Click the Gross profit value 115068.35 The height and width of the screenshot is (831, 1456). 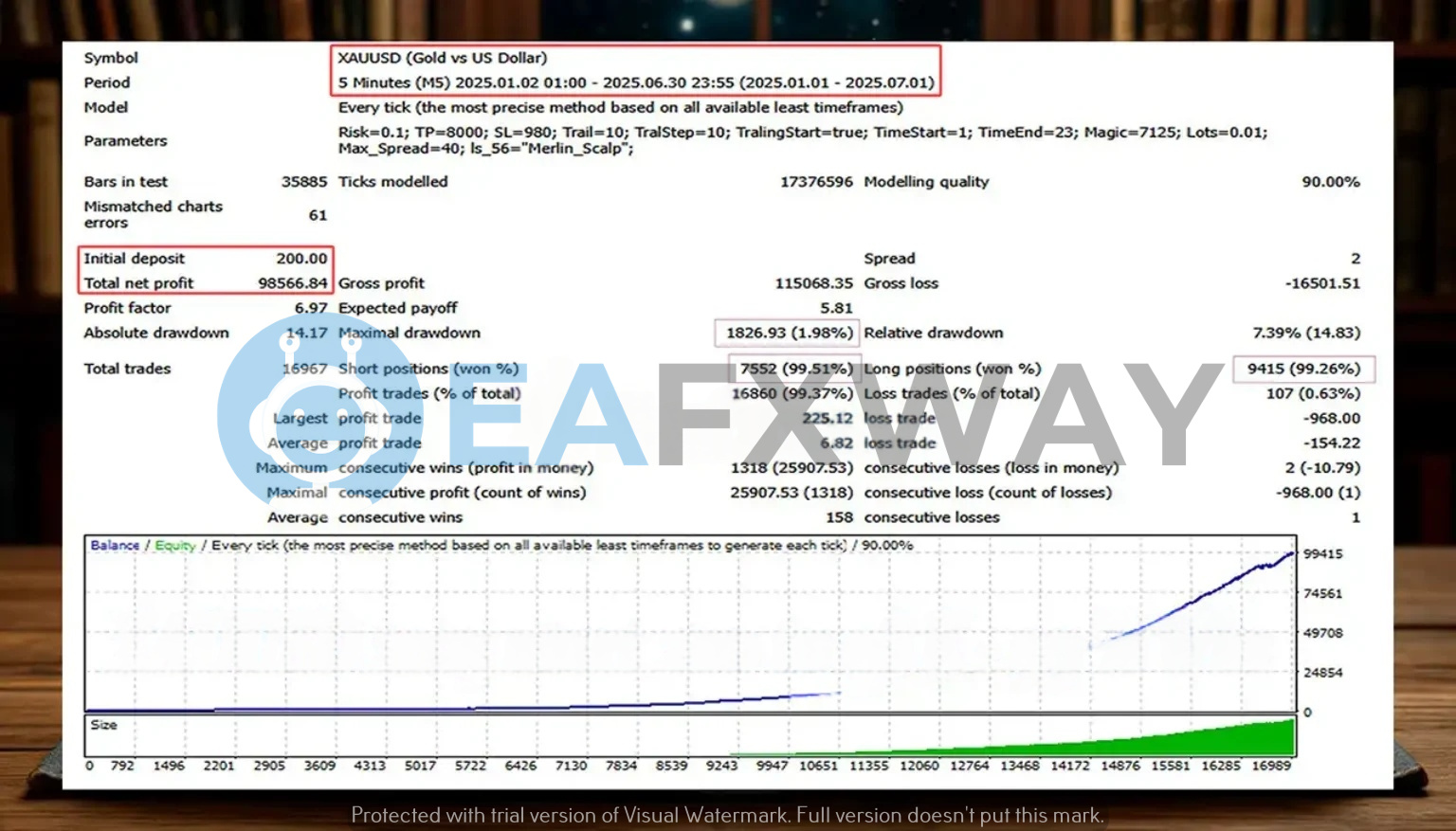pos(813,283)
